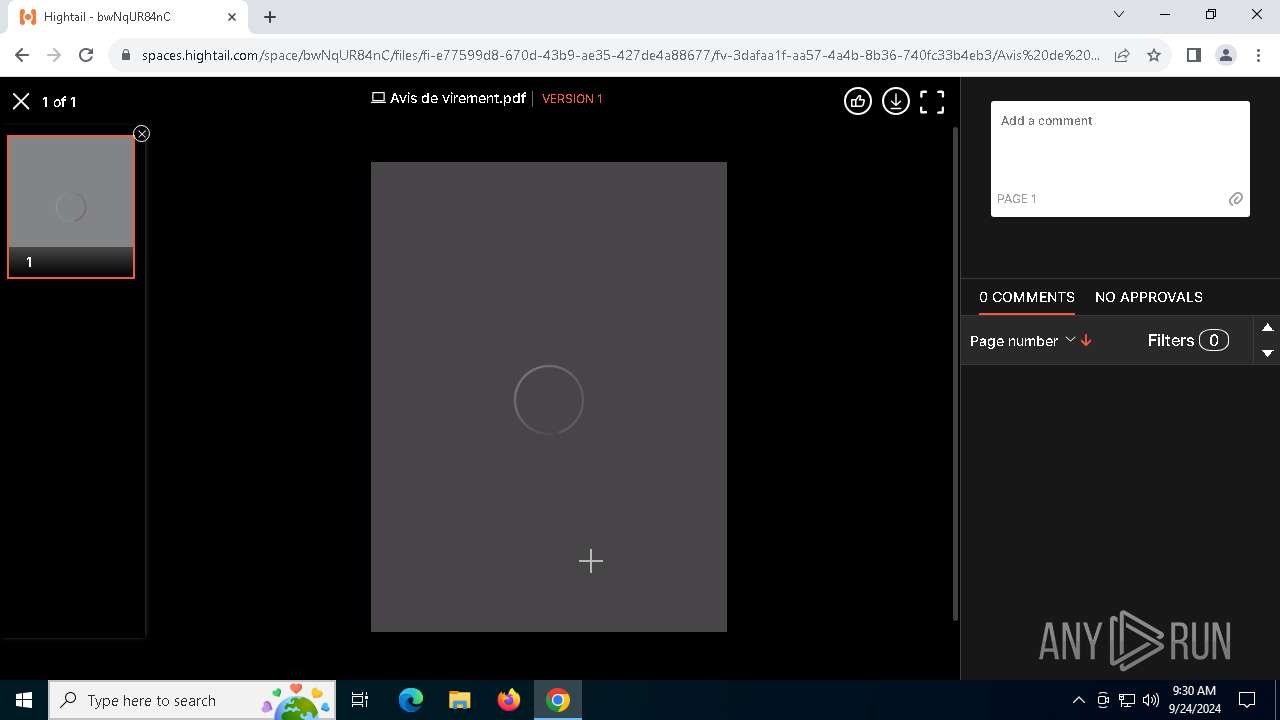Close the file preview with the X icon
The image size is (1280, 720).
pyautogui.click(x=21, y=101)
